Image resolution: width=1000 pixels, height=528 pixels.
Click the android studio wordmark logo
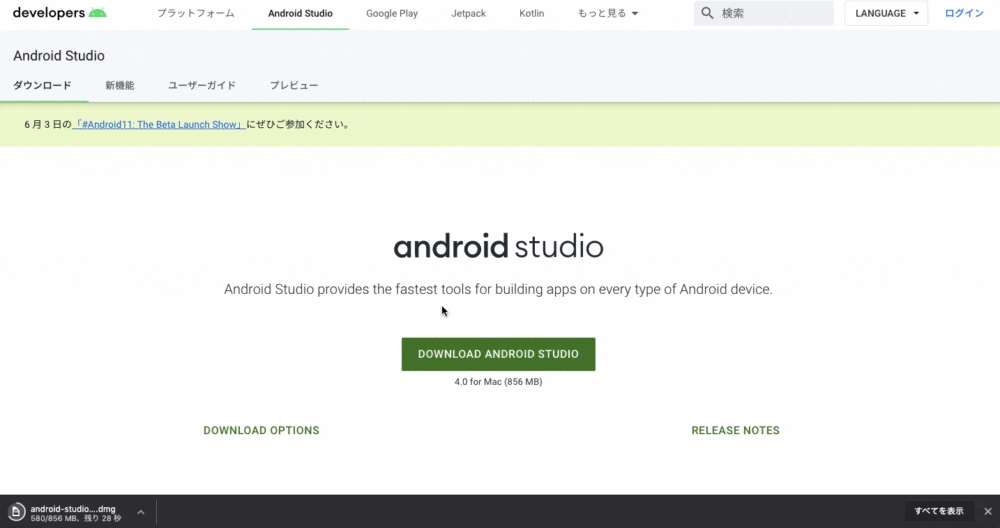pyautogui.click(x=498, y=247)
